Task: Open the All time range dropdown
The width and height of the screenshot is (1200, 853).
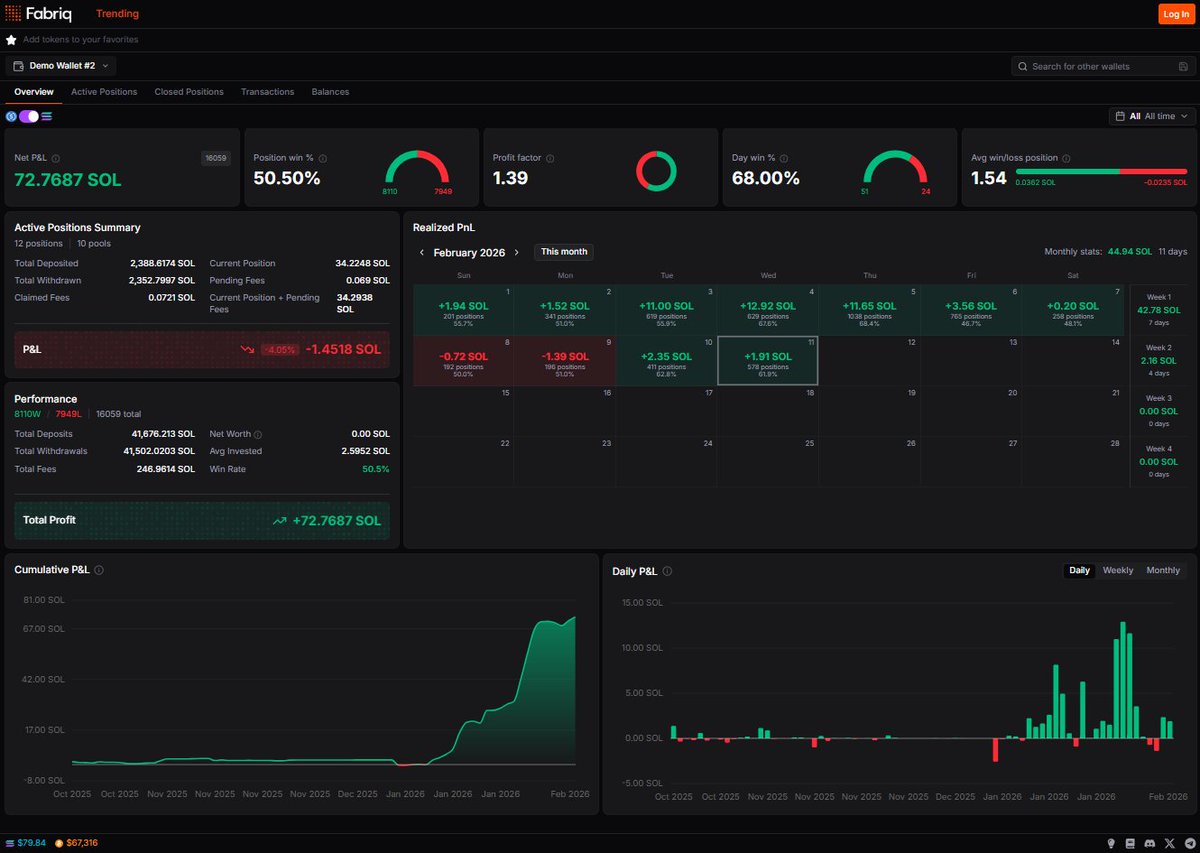Action: 1153,116
